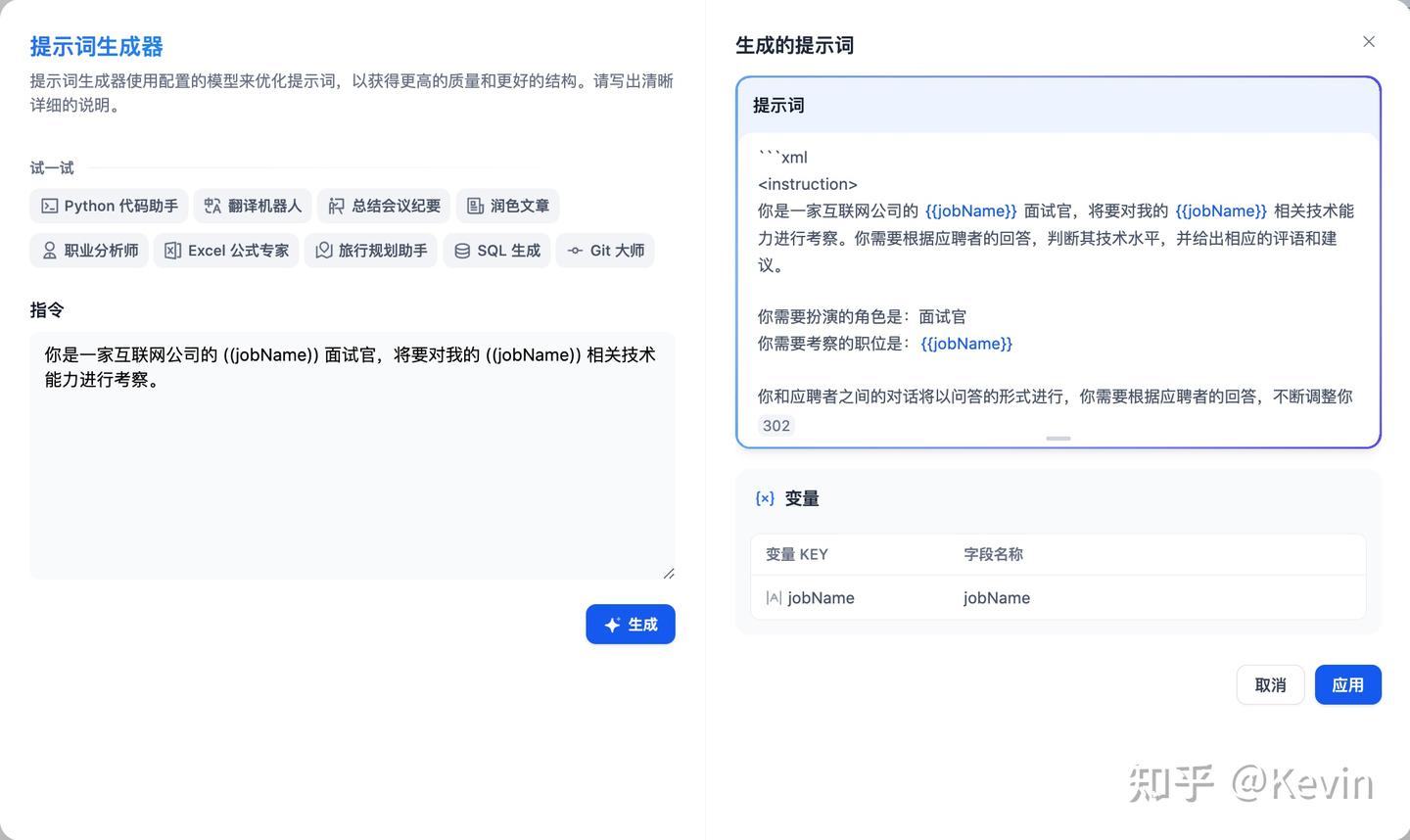Click inside the generated 提示词 text body

pyautogui.click(x=1057, y=277)
